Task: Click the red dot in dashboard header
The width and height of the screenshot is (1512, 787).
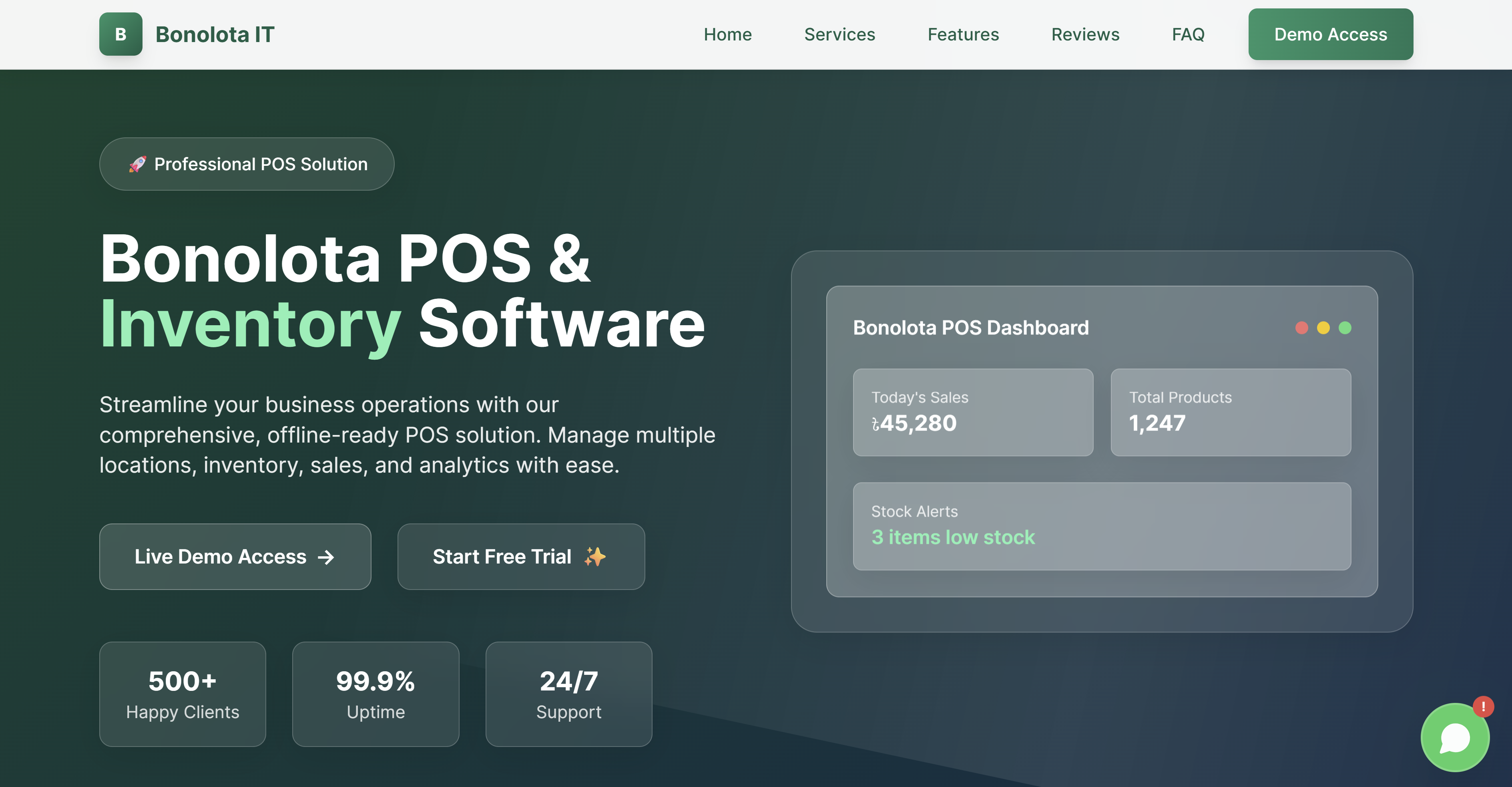Action: (x=1301, y=328)
